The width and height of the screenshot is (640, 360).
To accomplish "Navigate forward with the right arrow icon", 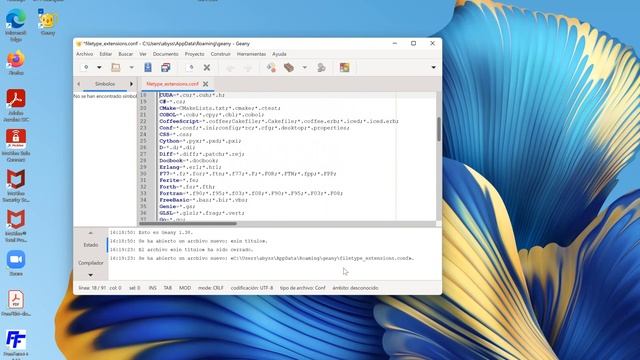I will [248, 68].
